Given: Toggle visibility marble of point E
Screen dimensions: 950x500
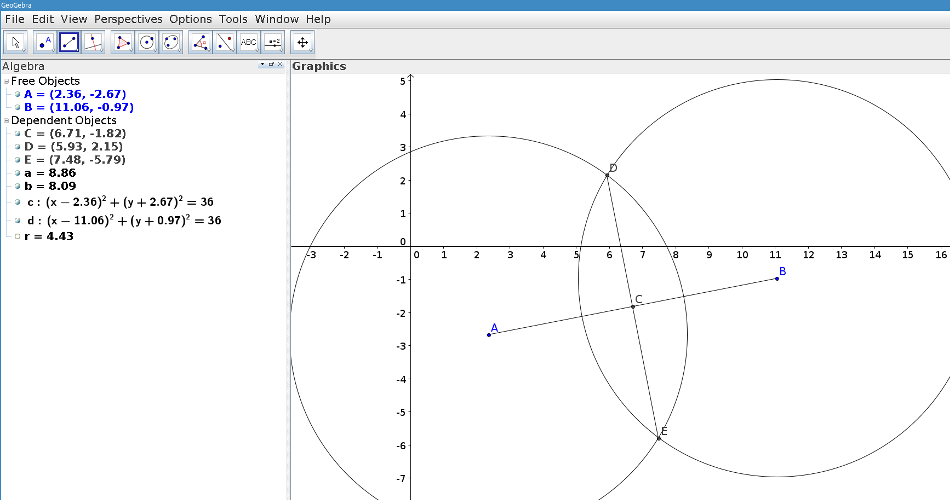Looking at the screenshot, I should 18,160.
